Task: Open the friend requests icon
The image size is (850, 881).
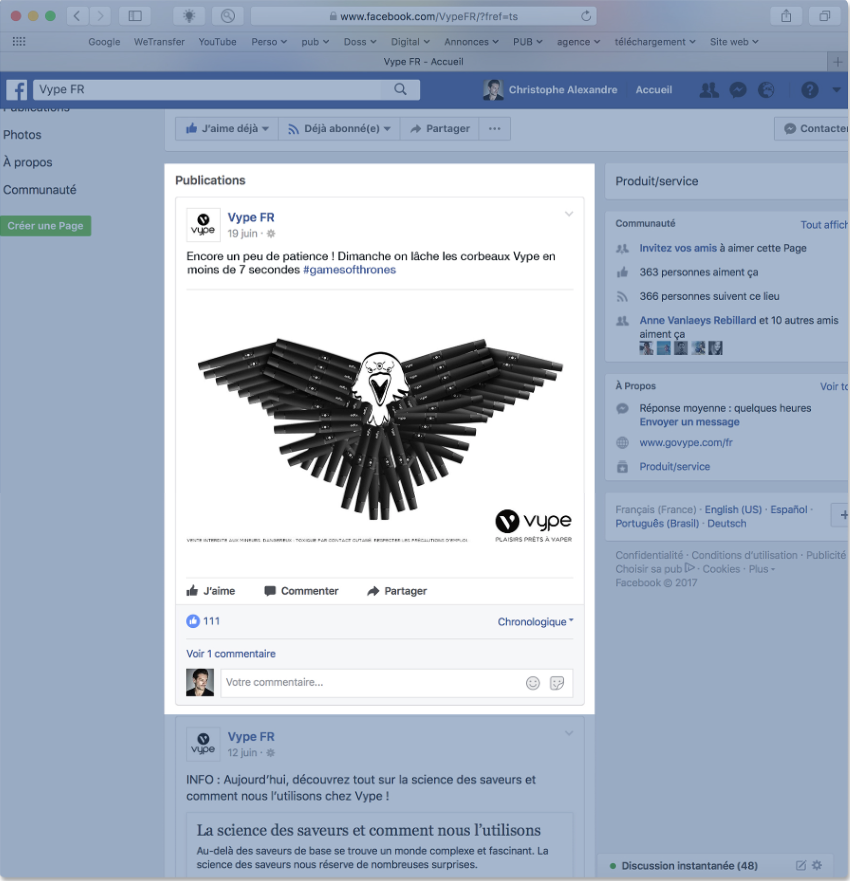Action: [x=709, y=90]
